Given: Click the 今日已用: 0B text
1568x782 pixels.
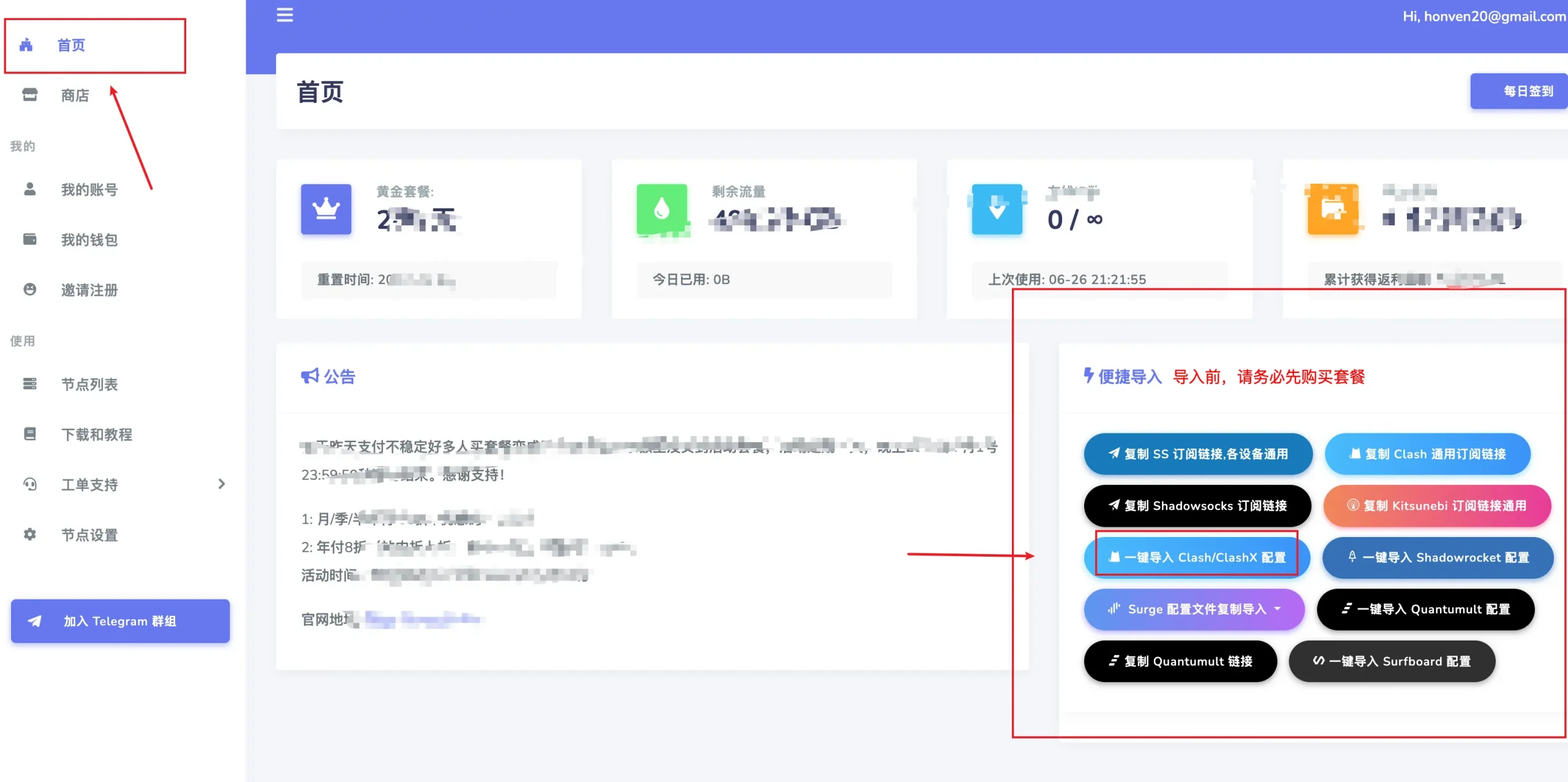Looking at the screenshot, I should 691,279.
